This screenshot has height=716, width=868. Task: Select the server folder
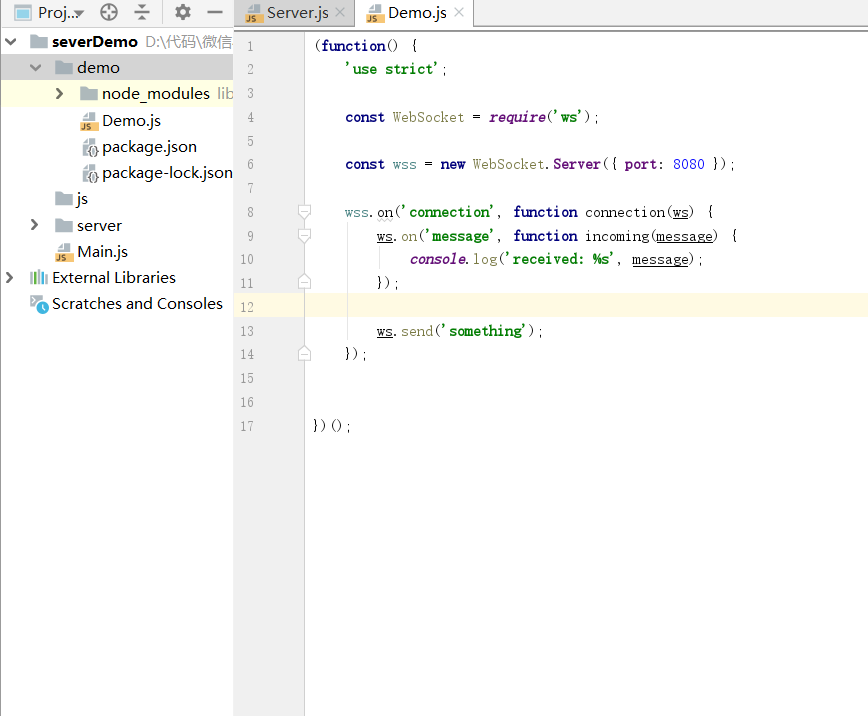pos(99,225)
